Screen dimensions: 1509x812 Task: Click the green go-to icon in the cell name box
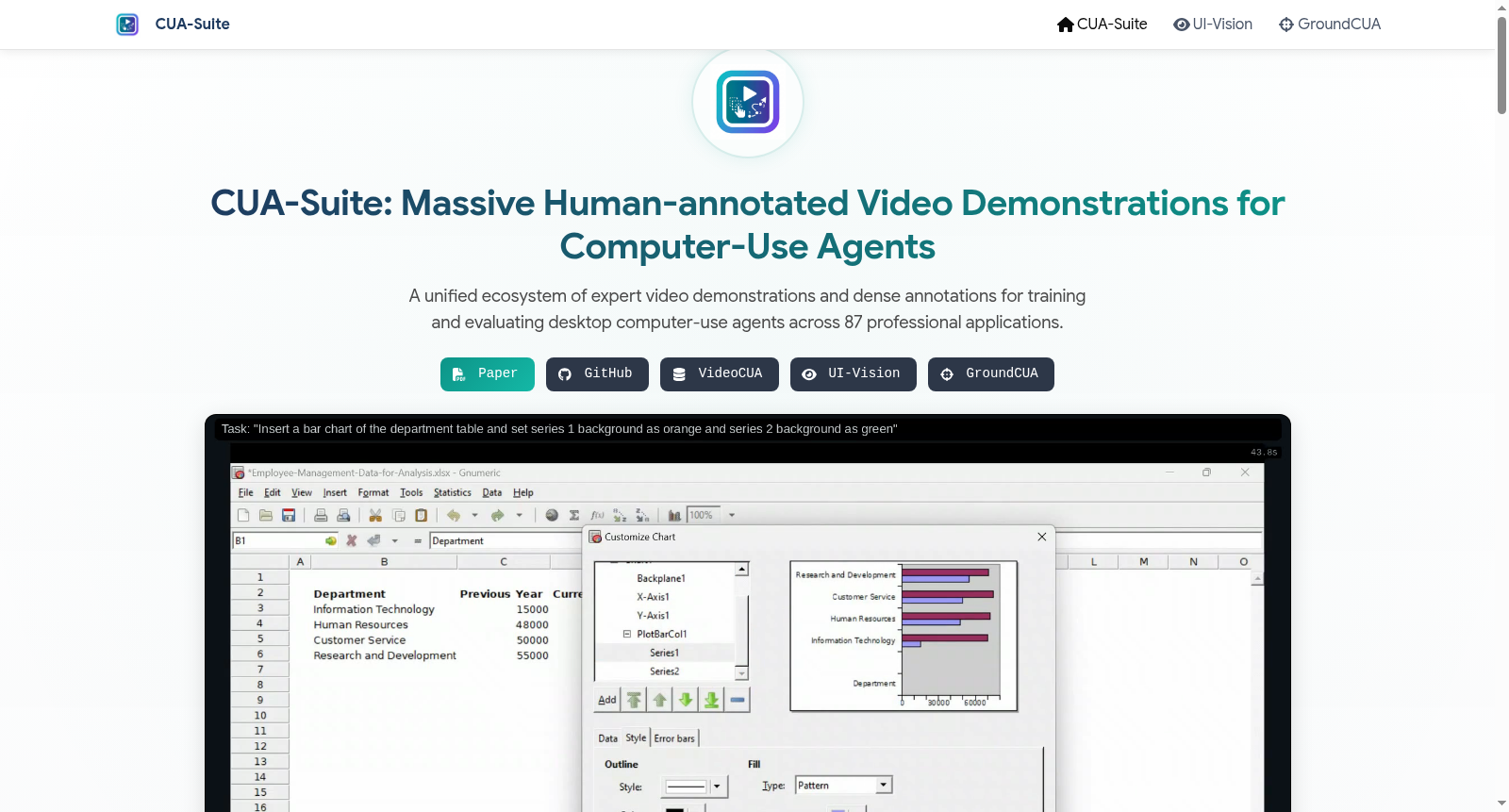click(x=331, y=540)
